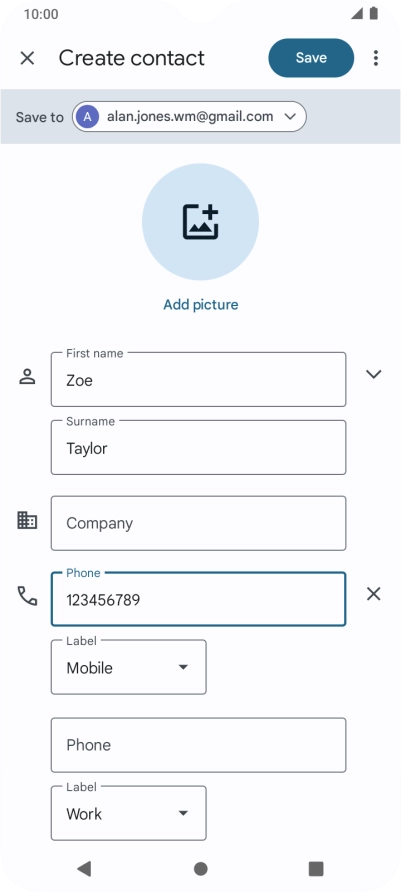Click the company building icon
The height and width of the screenshot is (892, 401).
tap(27, 521)
